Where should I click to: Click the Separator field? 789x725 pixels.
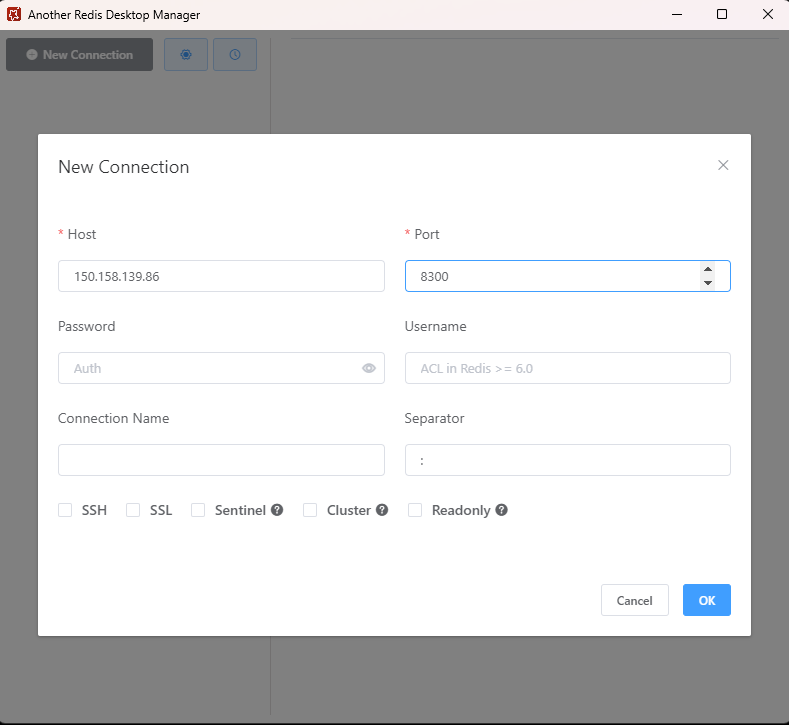568,460
